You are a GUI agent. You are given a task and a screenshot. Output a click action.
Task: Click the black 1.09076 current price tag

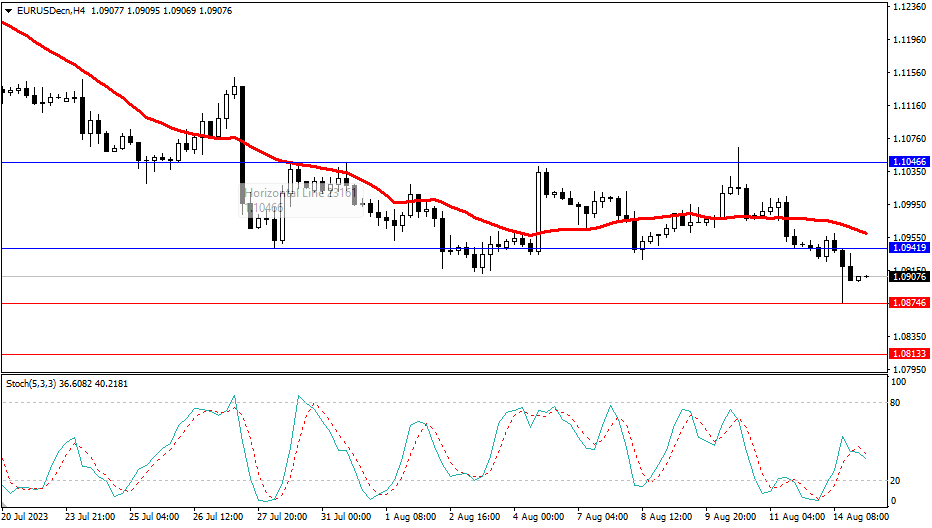pyautogui.click(x=908, y=277)
